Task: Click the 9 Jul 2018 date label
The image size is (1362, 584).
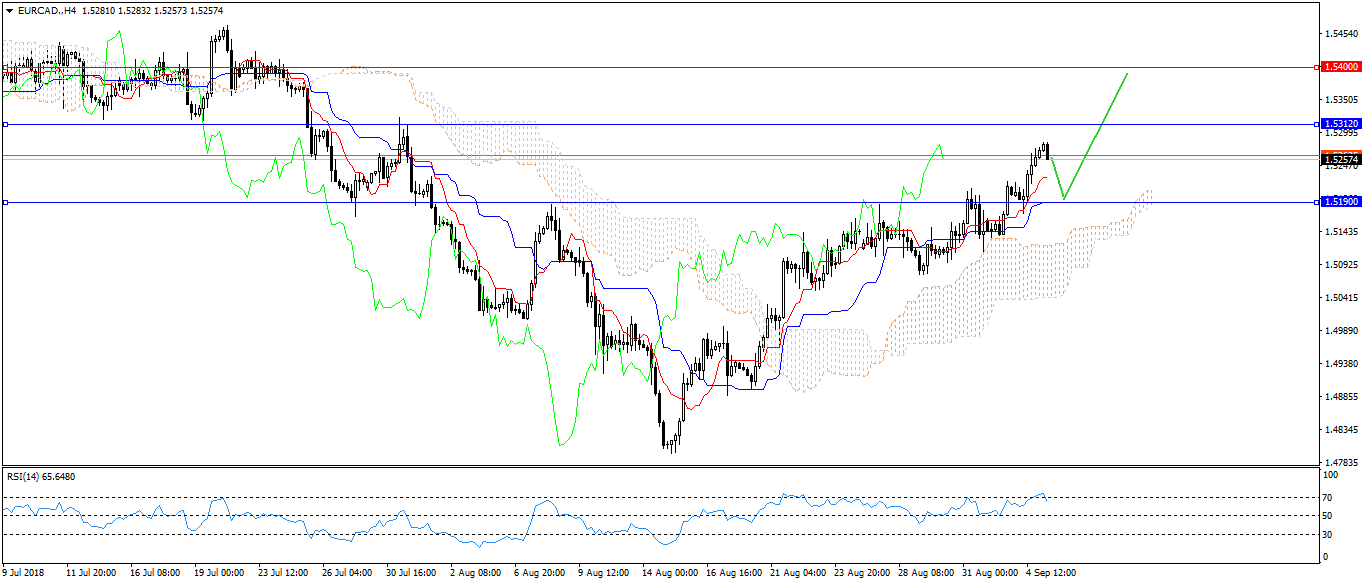Action: (24, 573)
